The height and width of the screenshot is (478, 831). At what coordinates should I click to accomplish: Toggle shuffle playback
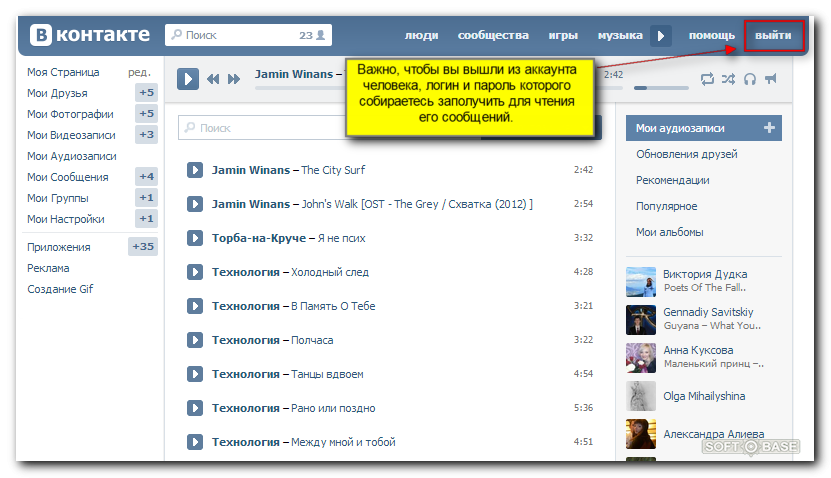coord(728,79)
